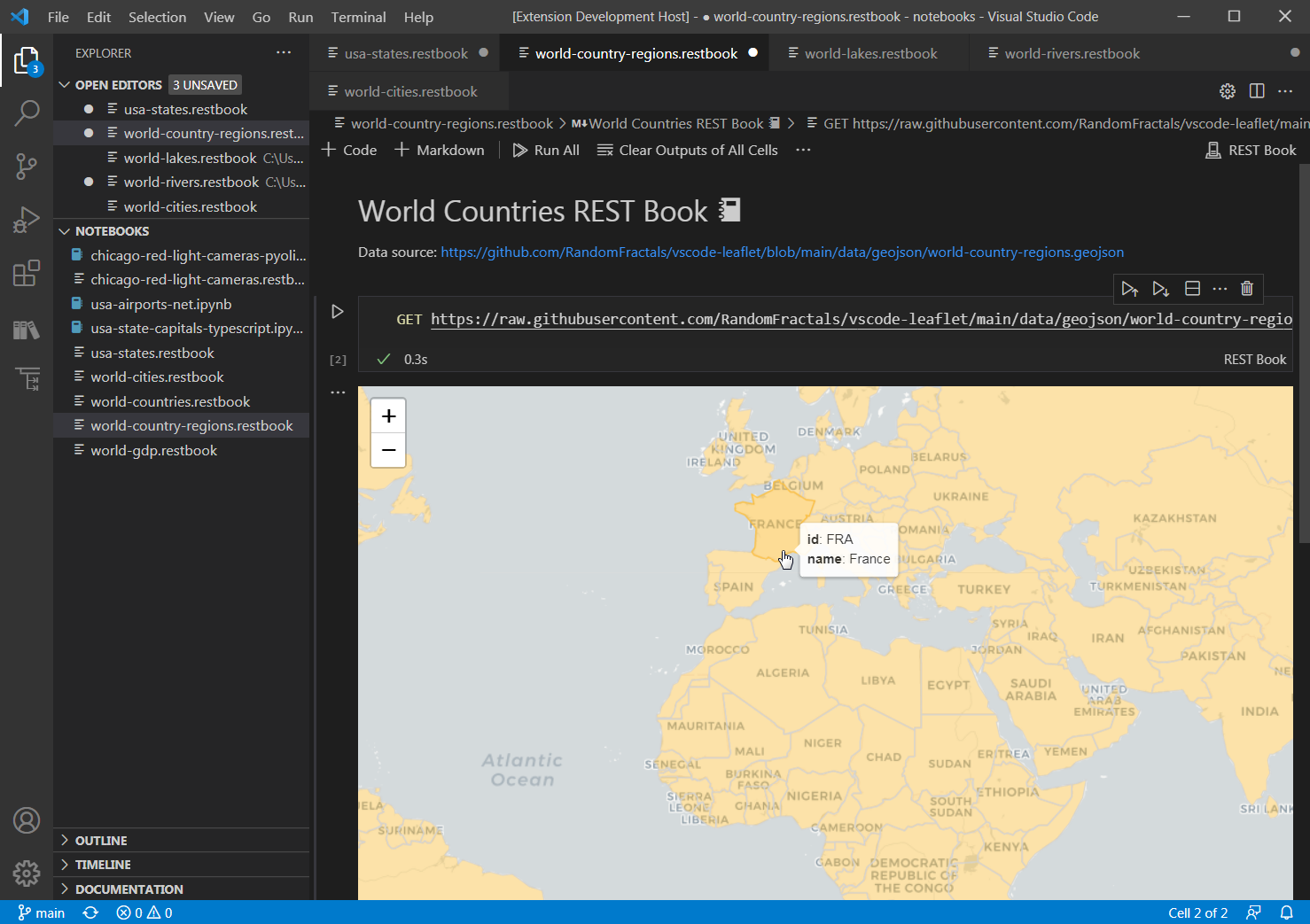This screenshot has width=1310, height=924.
Task: Click the split editor layout icon
Action: (x=1257, y=91)
